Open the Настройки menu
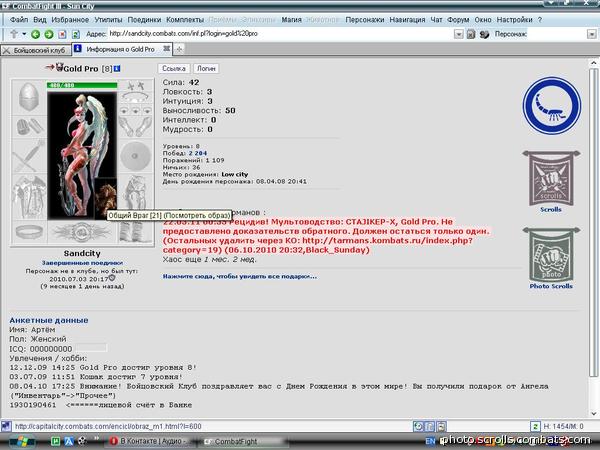Screen dimensions: 600x450 click(515, 20)
